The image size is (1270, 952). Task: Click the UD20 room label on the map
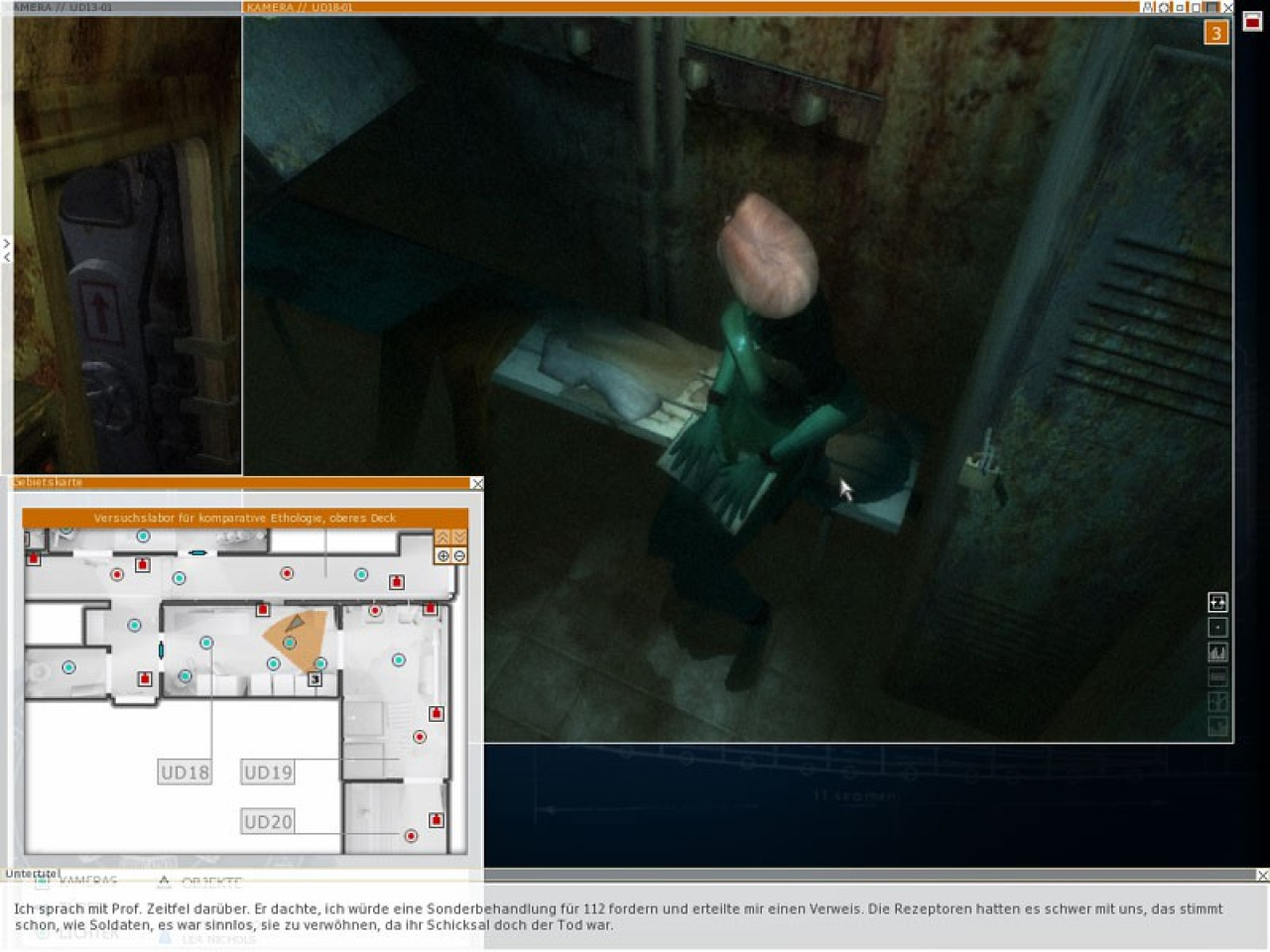tap(268, 821)
